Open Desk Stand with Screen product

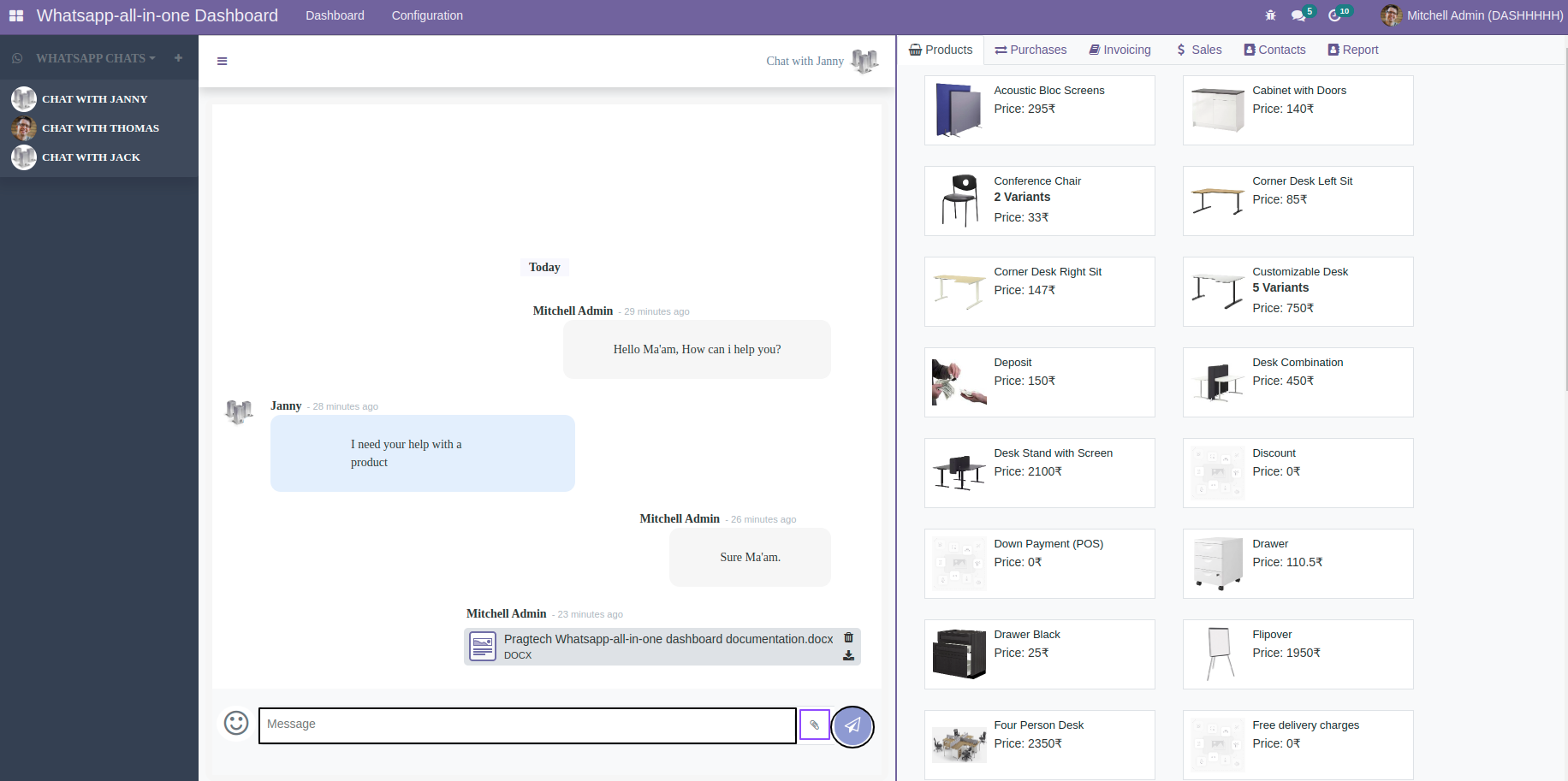[1039, 473]
